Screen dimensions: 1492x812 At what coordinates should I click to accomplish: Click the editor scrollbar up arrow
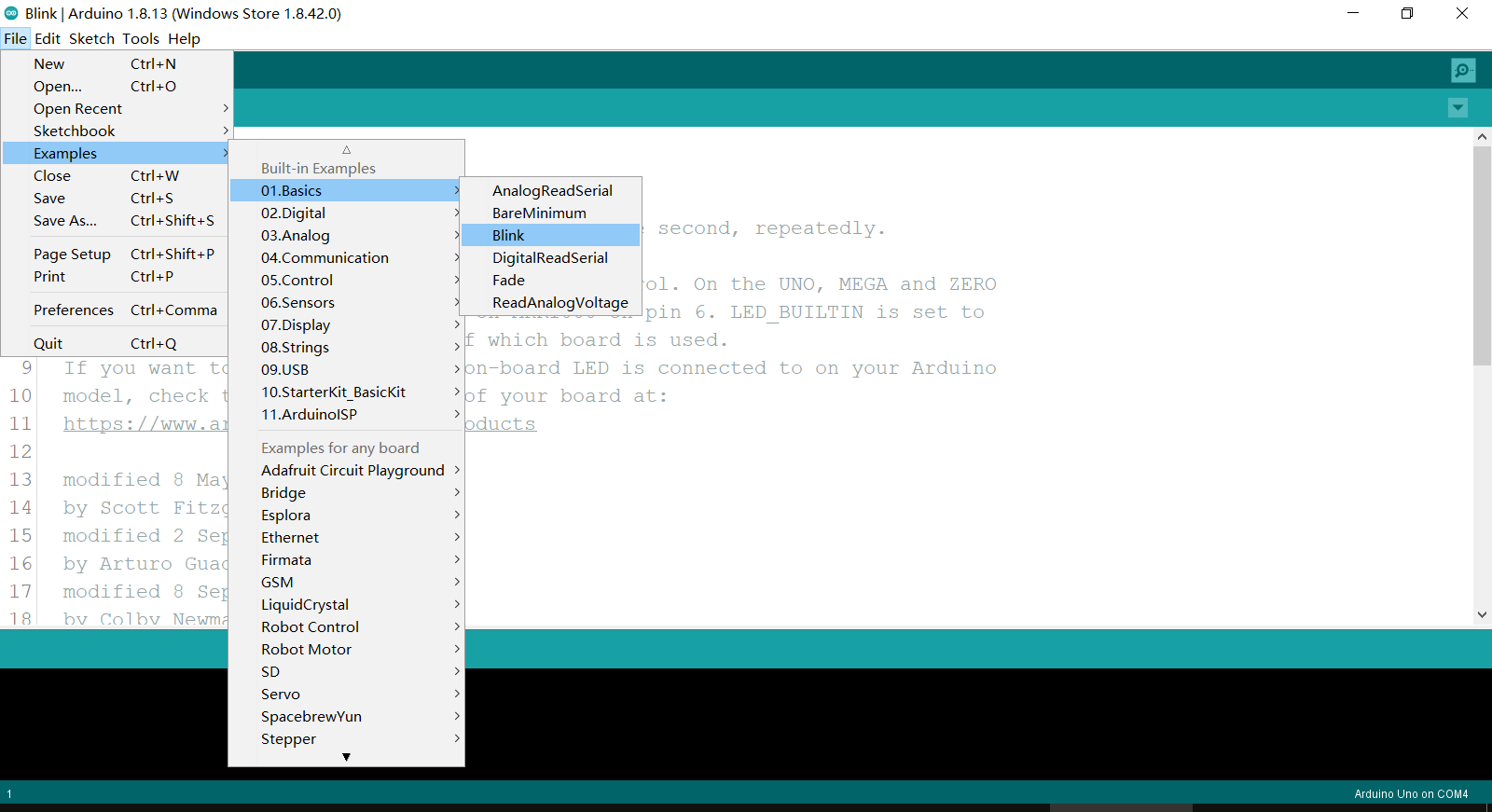pos(1482,137)
